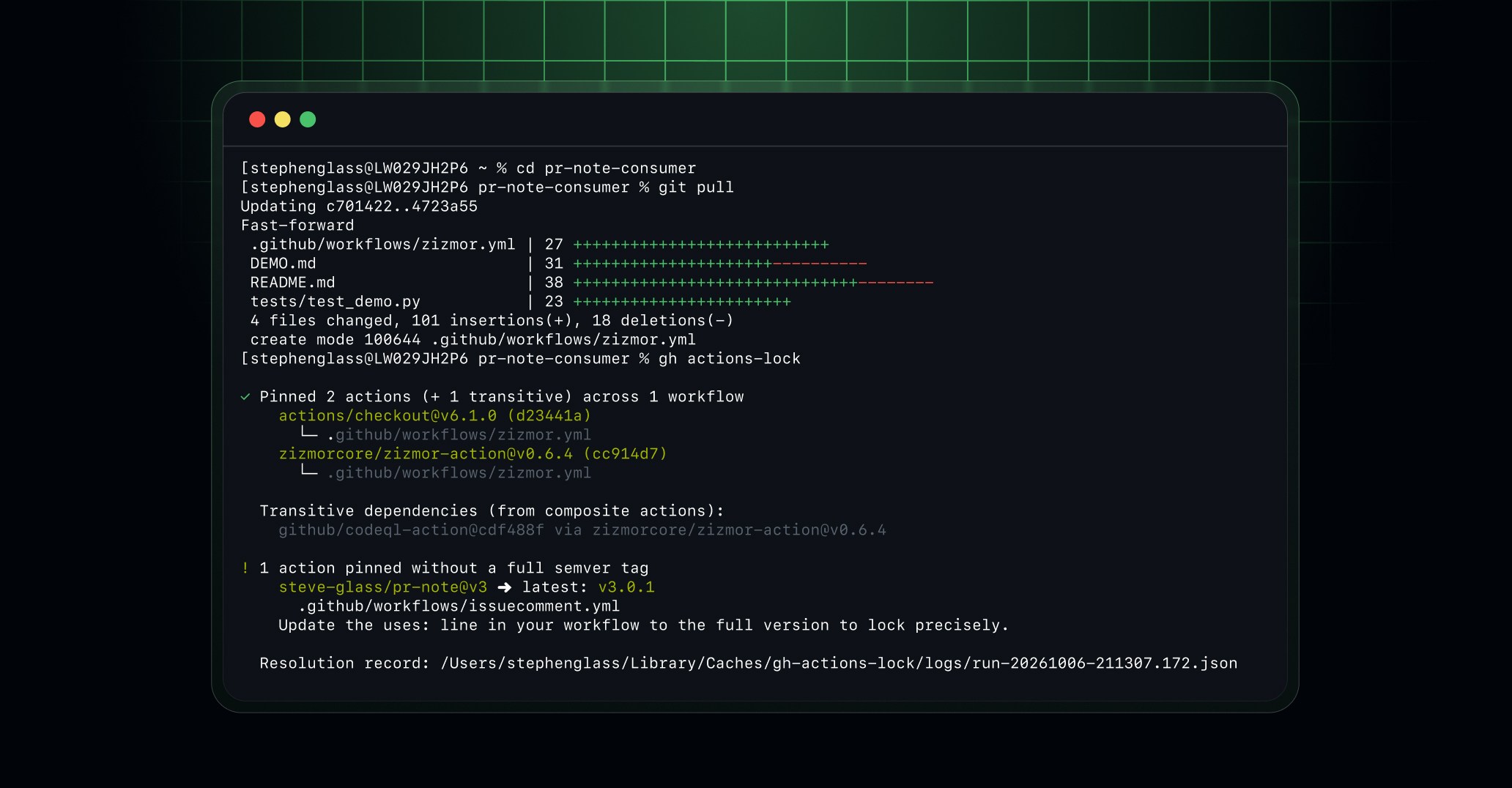
Task: Click 'steve-glass/pr-note@v3' action name
Action: point(382,587)
